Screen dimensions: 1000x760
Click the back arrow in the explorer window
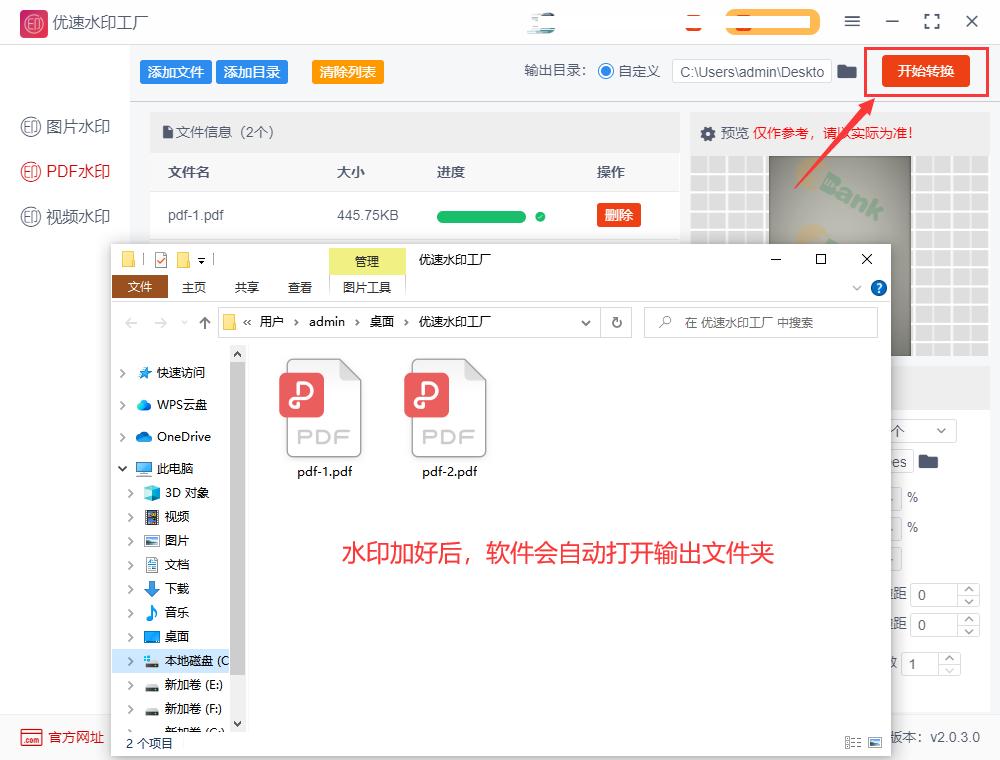tap(131, 322)
